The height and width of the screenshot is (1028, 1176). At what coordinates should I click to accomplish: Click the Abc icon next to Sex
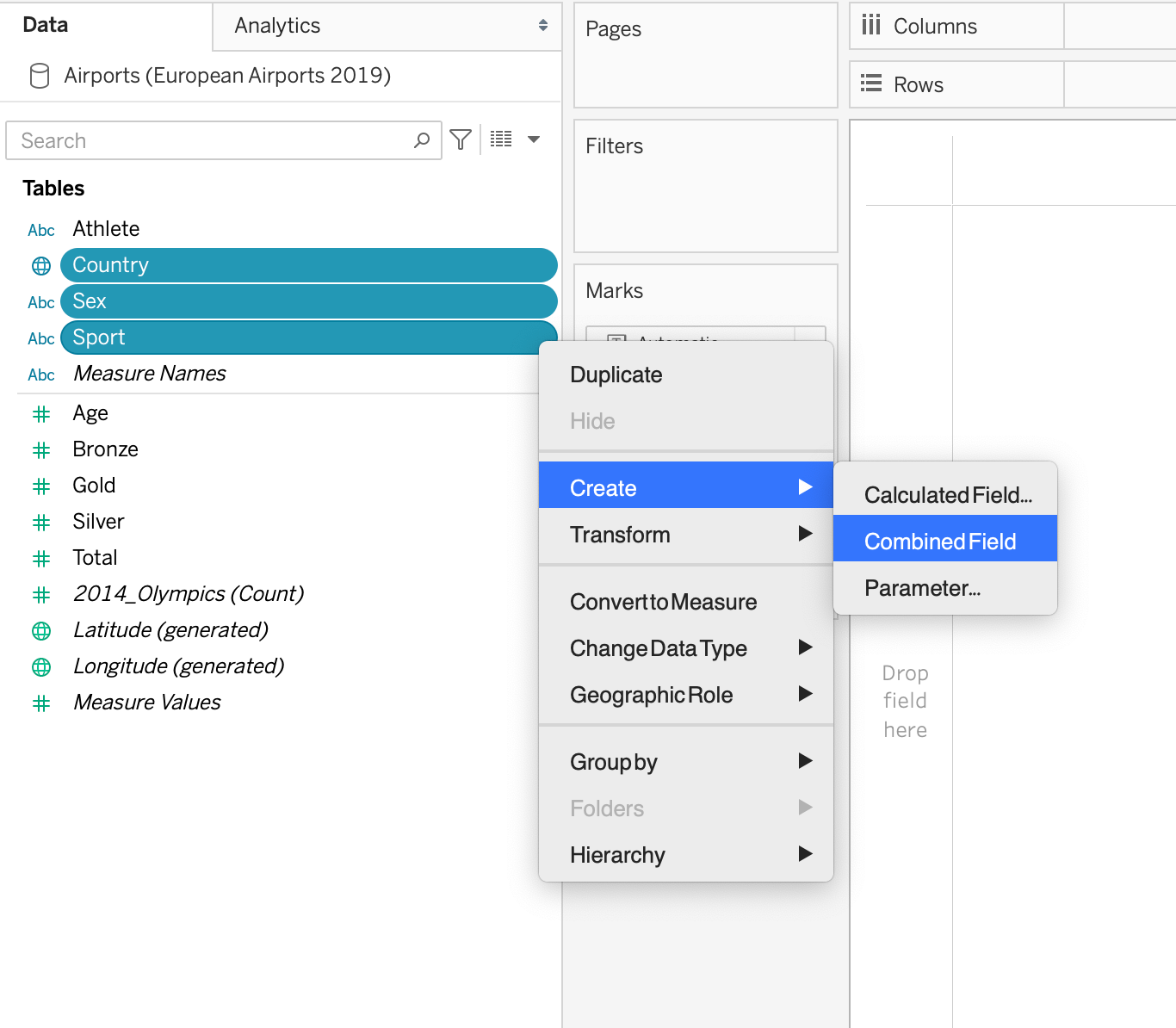click(x=41, y=302)
